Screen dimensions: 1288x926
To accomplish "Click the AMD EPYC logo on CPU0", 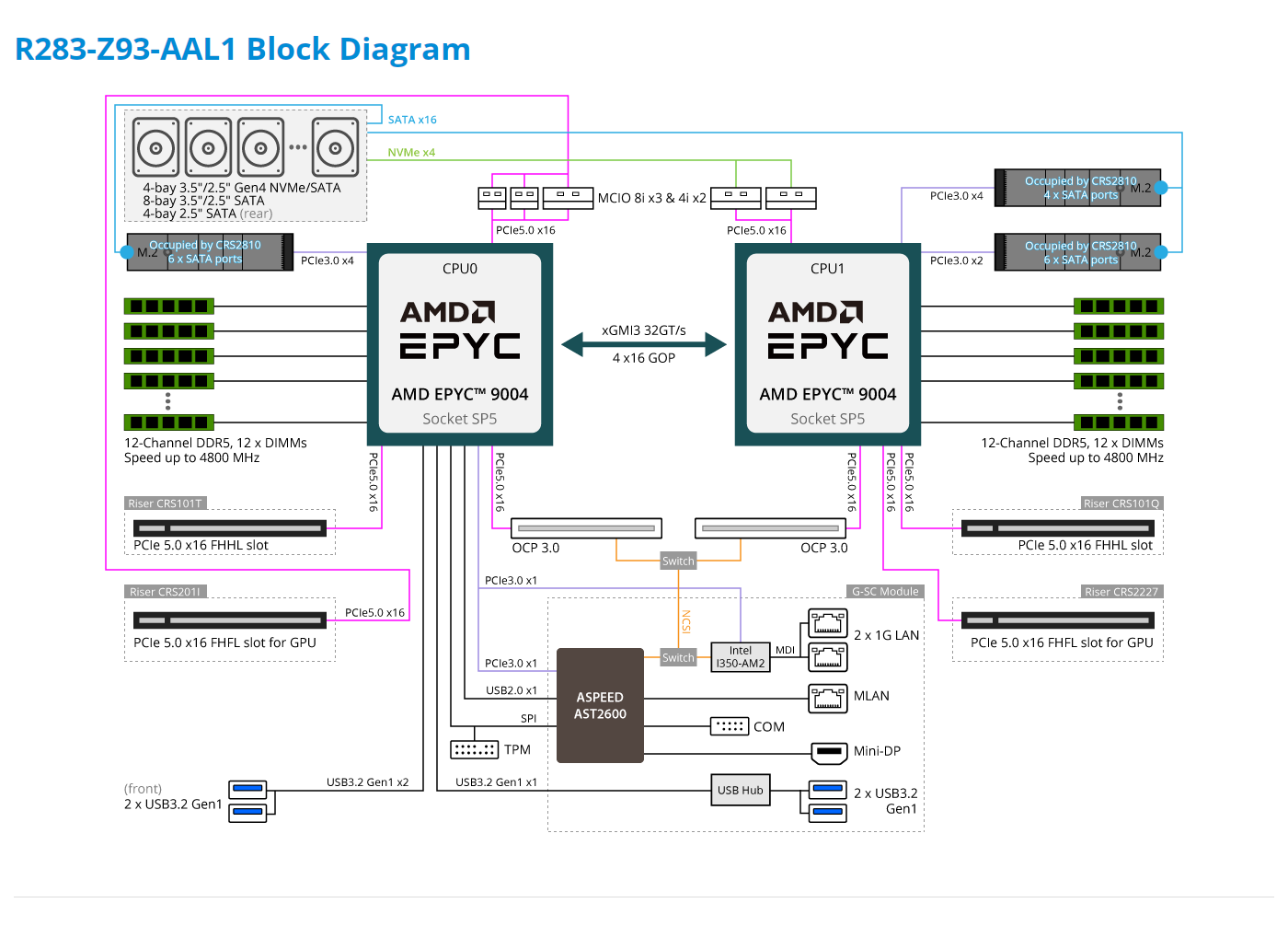I will tap(460, 330).
